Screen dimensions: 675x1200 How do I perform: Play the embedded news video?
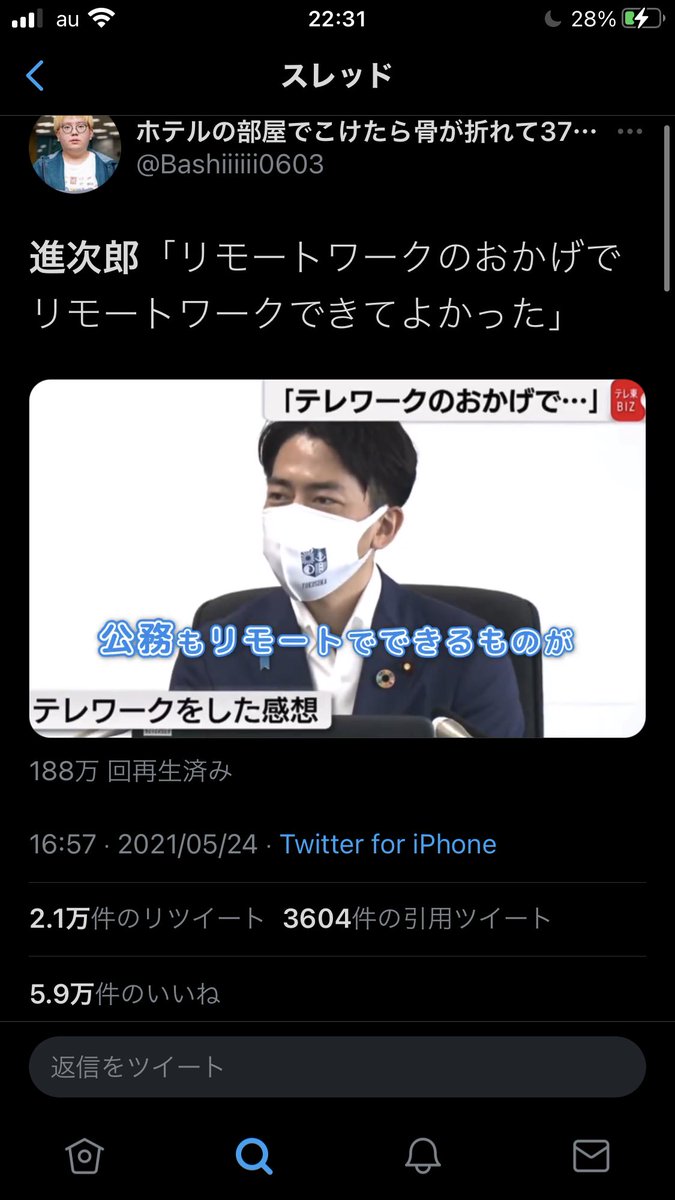[x=337, y=558]
